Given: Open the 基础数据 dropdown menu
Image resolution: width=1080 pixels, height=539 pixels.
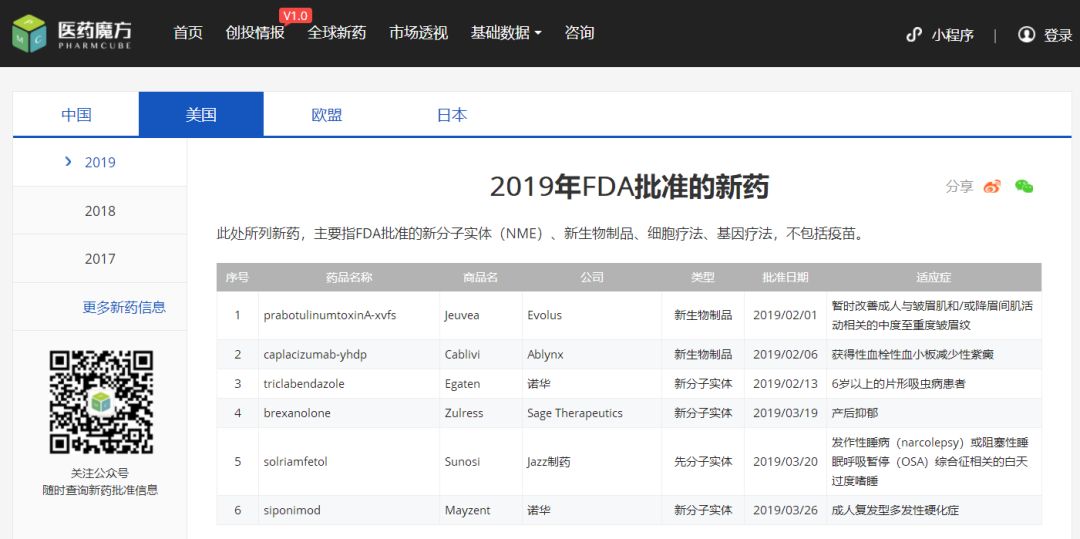Looking at the screenshot, I should pos(506,32).
